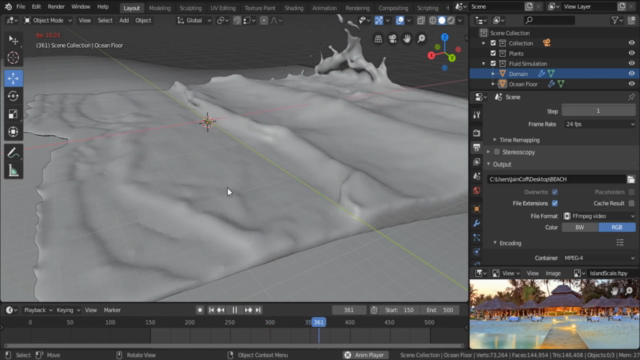
Task: Open the Container MPEG-4 dropdown
Action: [x=599, y=258]
